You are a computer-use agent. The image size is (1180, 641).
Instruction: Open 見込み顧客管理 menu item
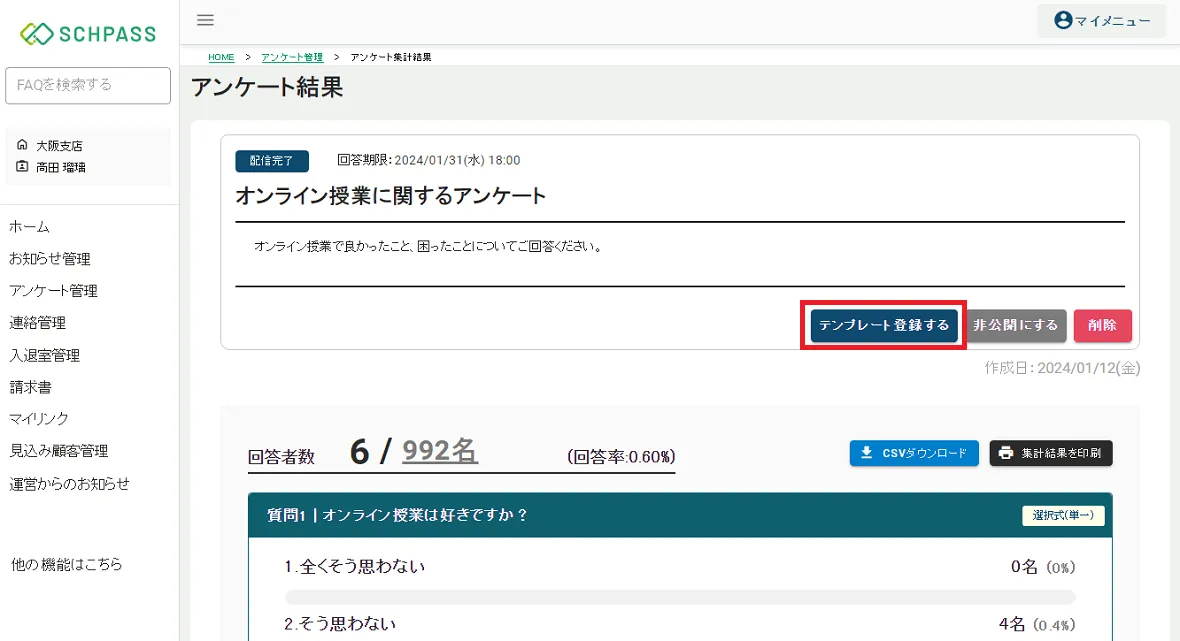[59, 451]
